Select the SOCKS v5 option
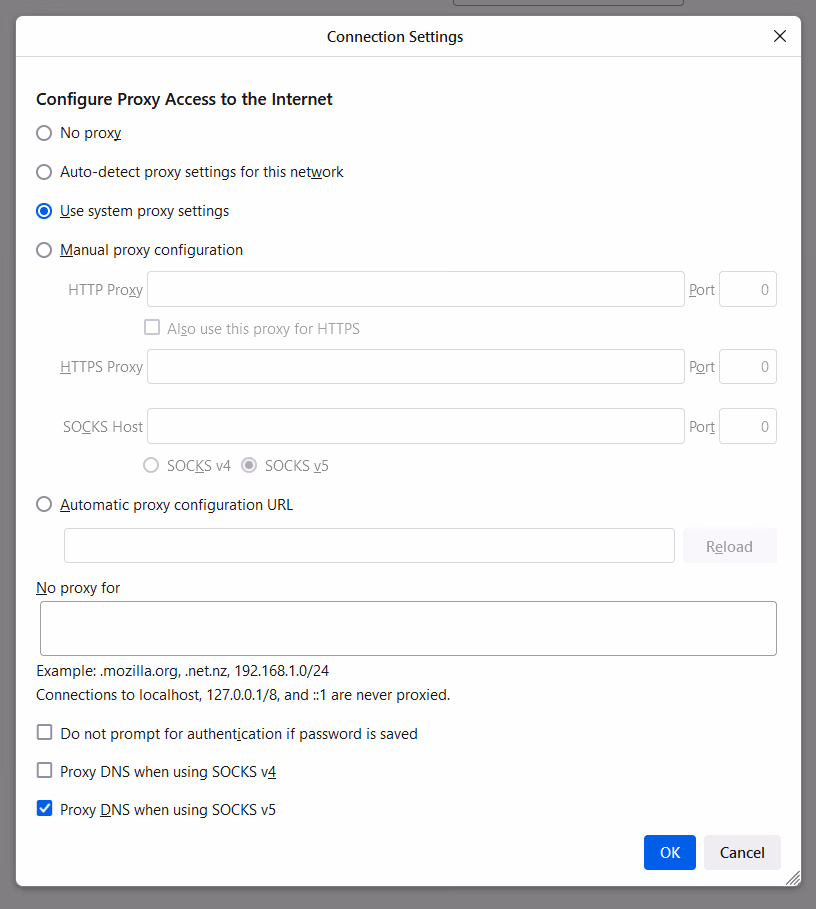Image resolution: width=816 pixels, height=909 pixels. point(248,465)
